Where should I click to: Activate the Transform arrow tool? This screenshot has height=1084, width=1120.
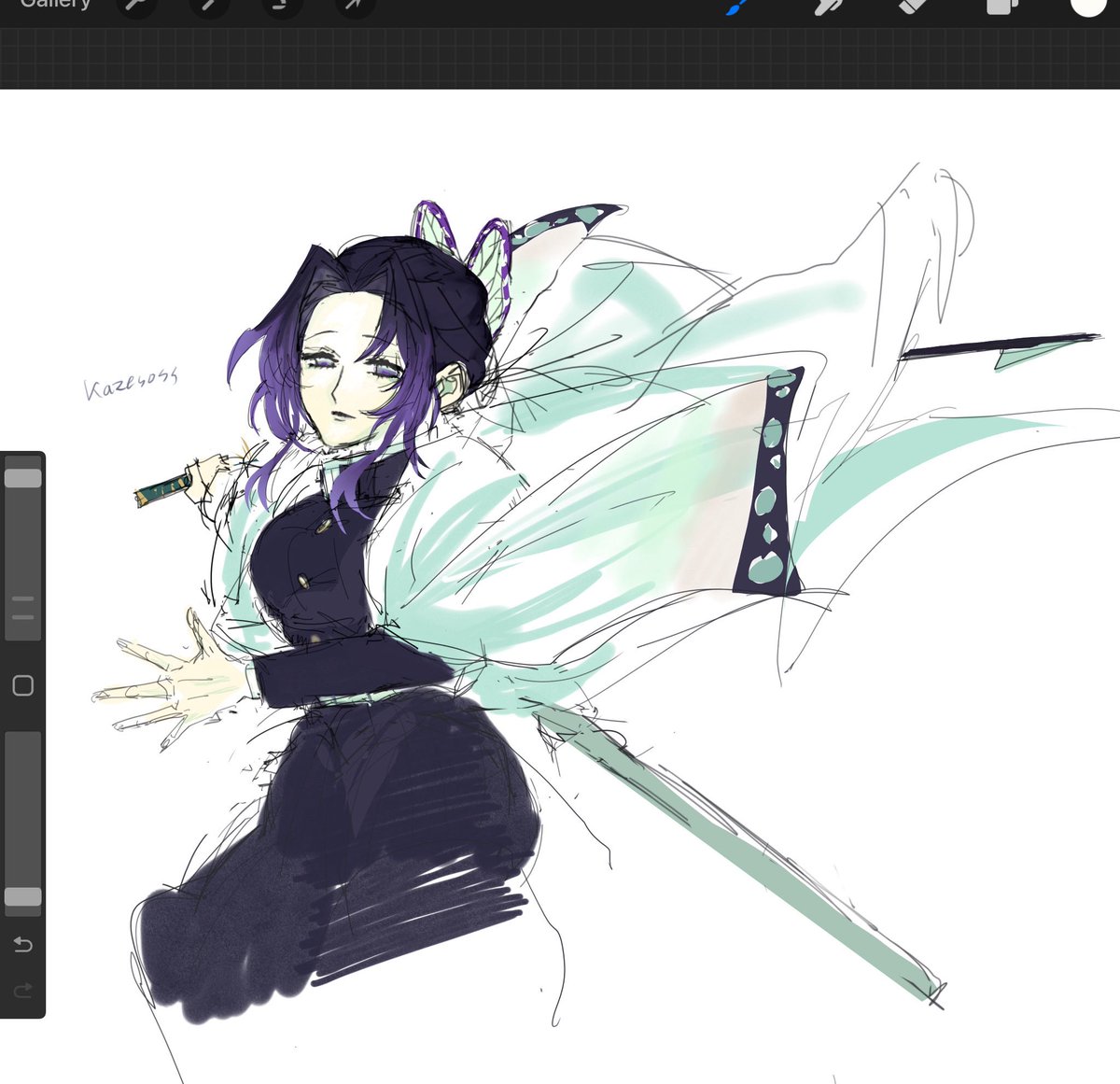(x=356, y=5)
